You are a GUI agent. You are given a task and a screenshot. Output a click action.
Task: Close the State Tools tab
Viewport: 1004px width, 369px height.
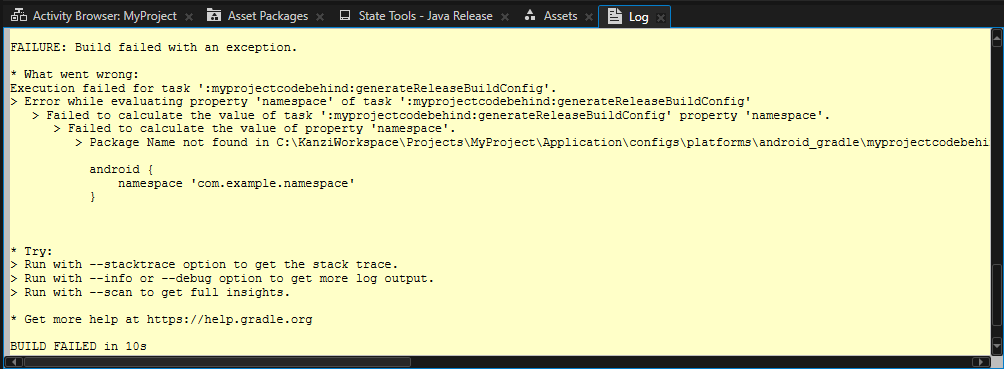505,17
